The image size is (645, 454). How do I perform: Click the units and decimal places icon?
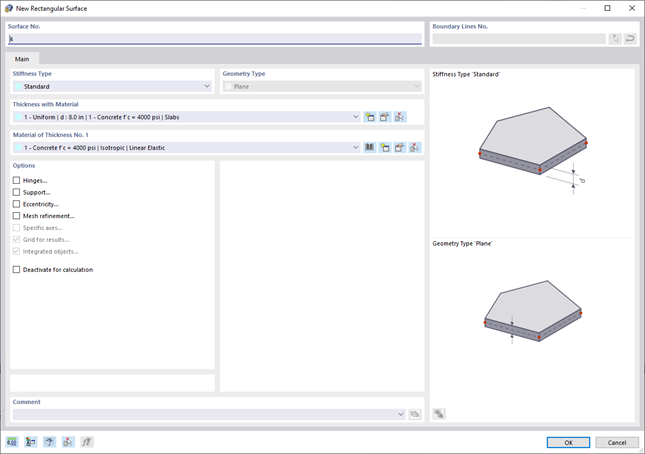coord(12,442)
